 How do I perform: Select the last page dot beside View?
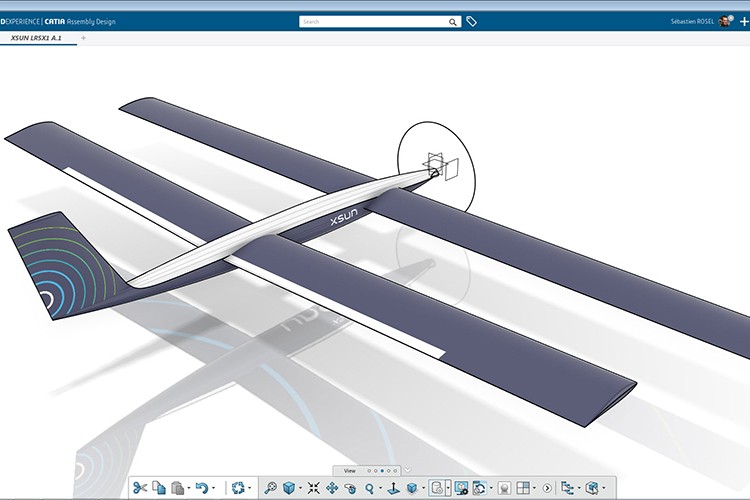click(397, 470)
